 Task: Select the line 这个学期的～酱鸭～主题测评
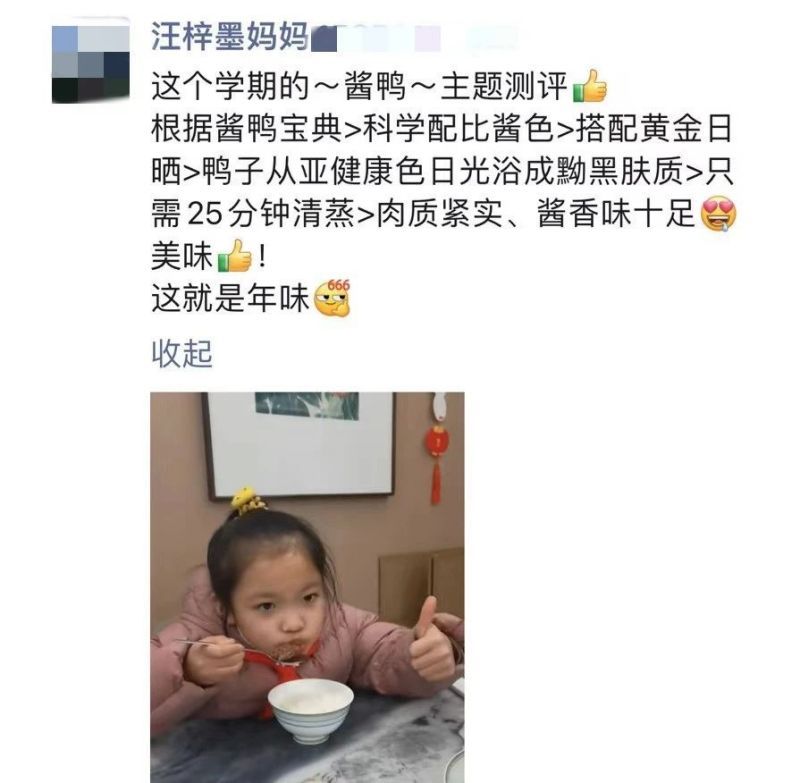360,86
